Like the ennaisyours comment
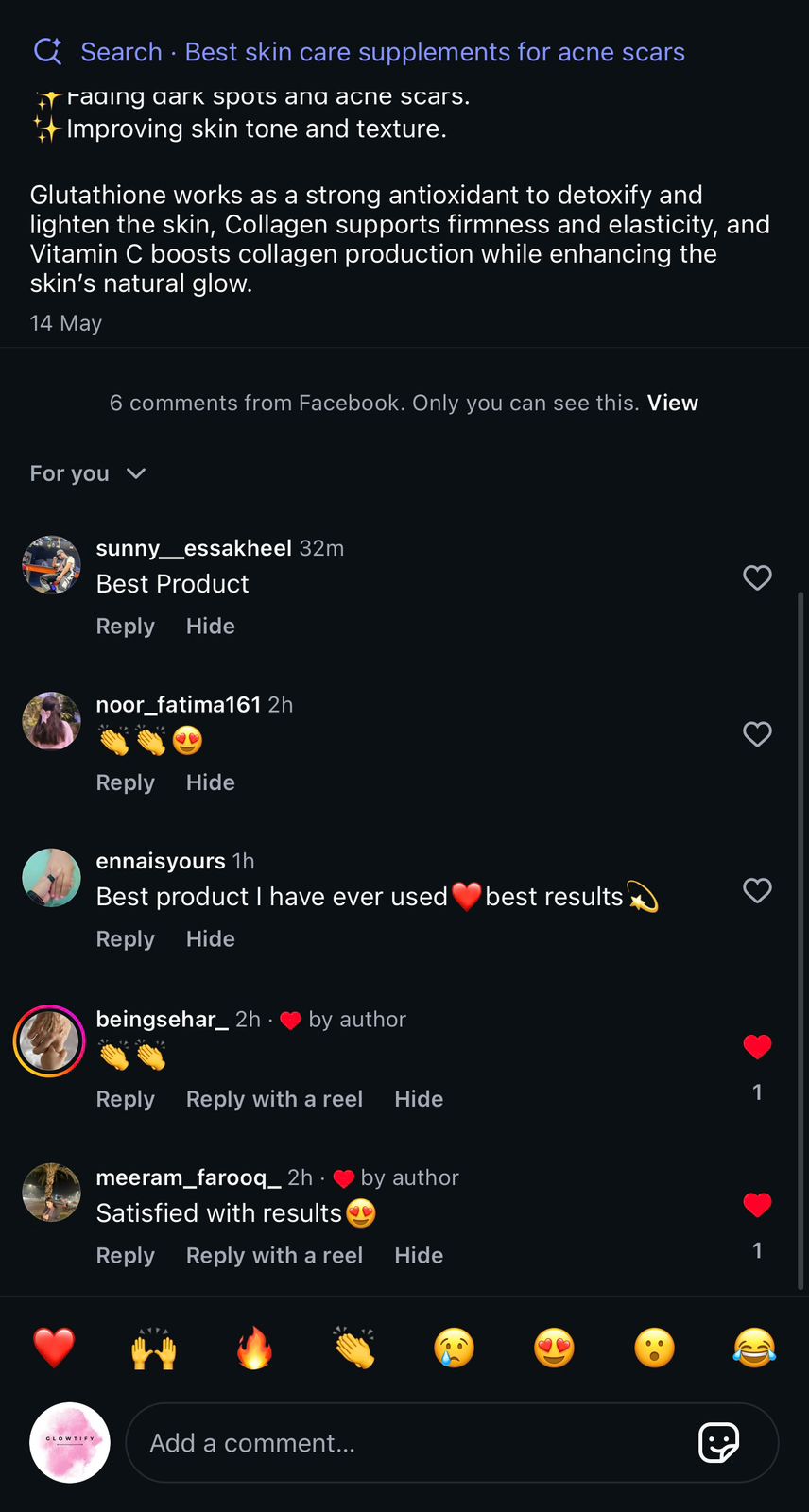 coord(757,890)
